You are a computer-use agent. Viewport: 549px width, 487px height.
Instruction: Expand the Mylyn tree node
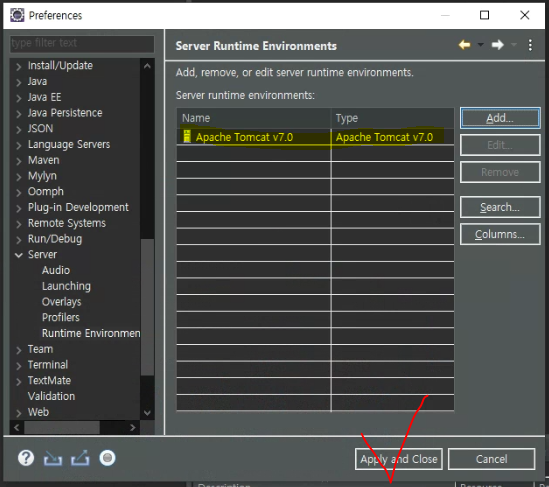(x=19, y=176)
